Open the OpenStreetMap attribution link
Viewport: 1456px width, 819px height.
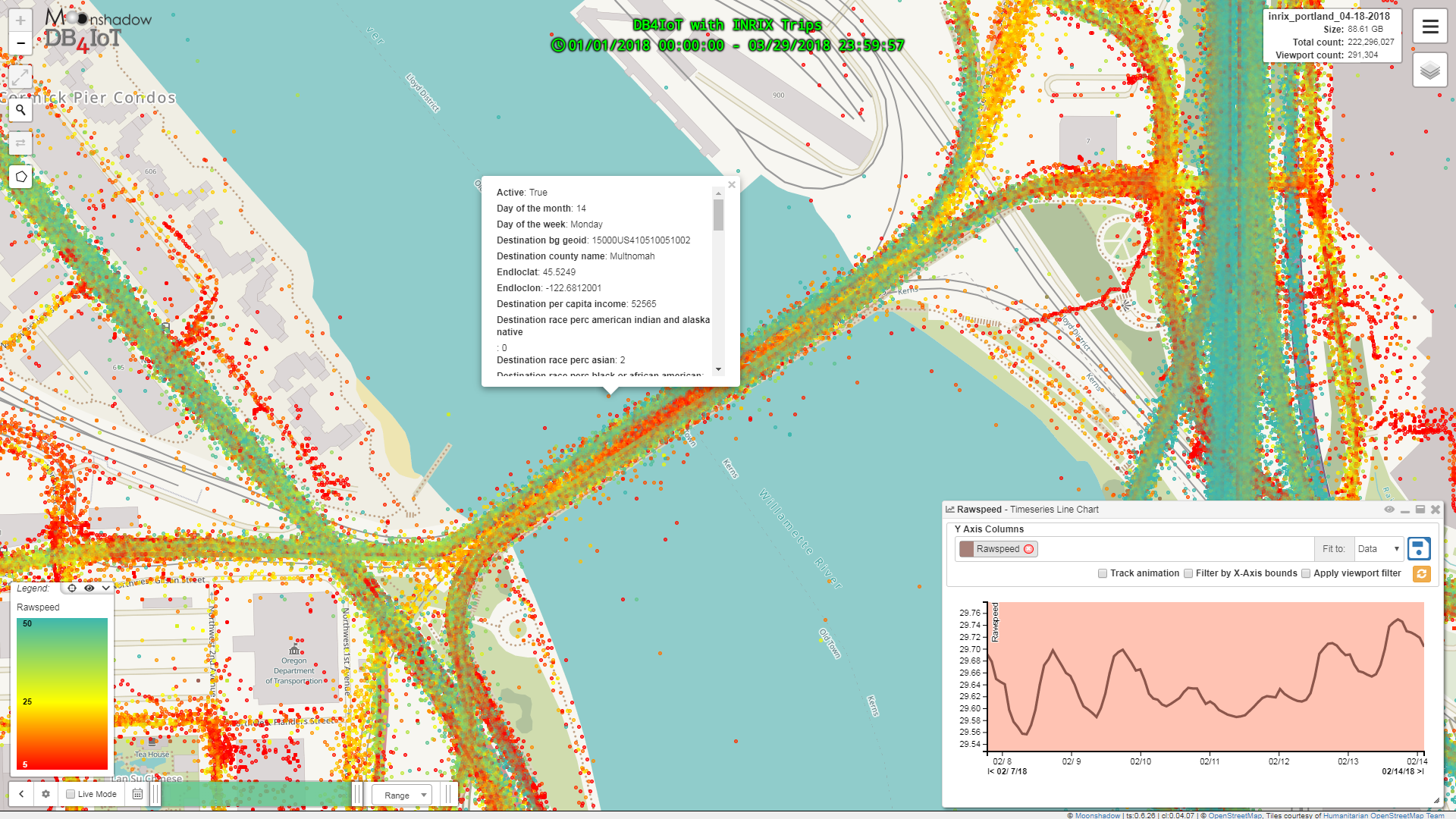(x=1235, y=815)
